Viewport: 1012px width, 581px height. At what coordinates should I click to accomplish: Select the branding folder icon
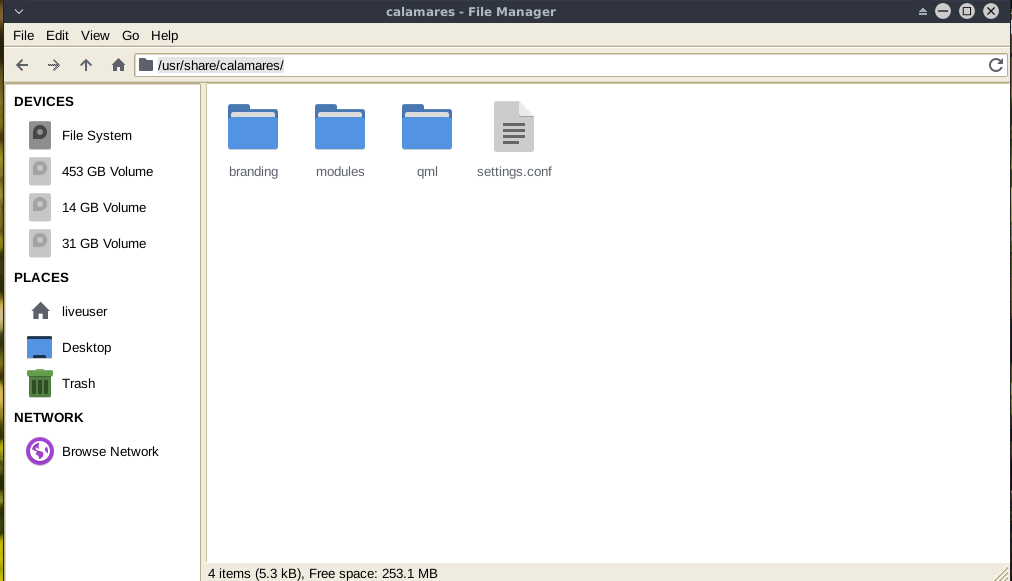click(253, 127)
